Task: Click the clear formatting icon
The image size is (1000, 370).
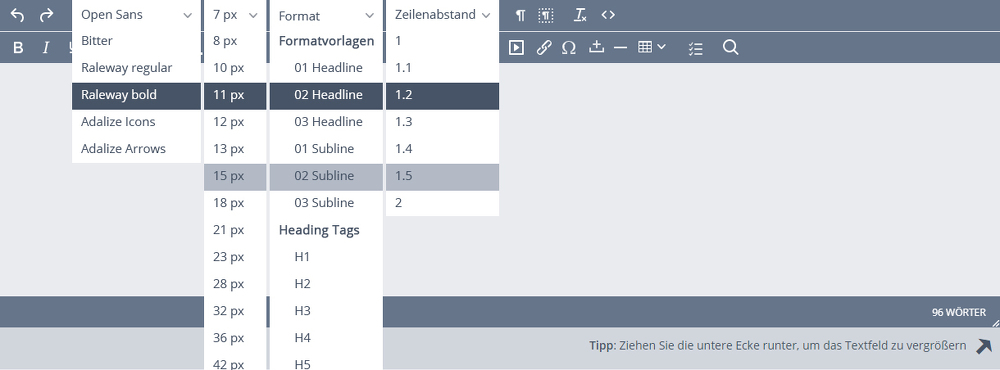Action: click(580, 15)
